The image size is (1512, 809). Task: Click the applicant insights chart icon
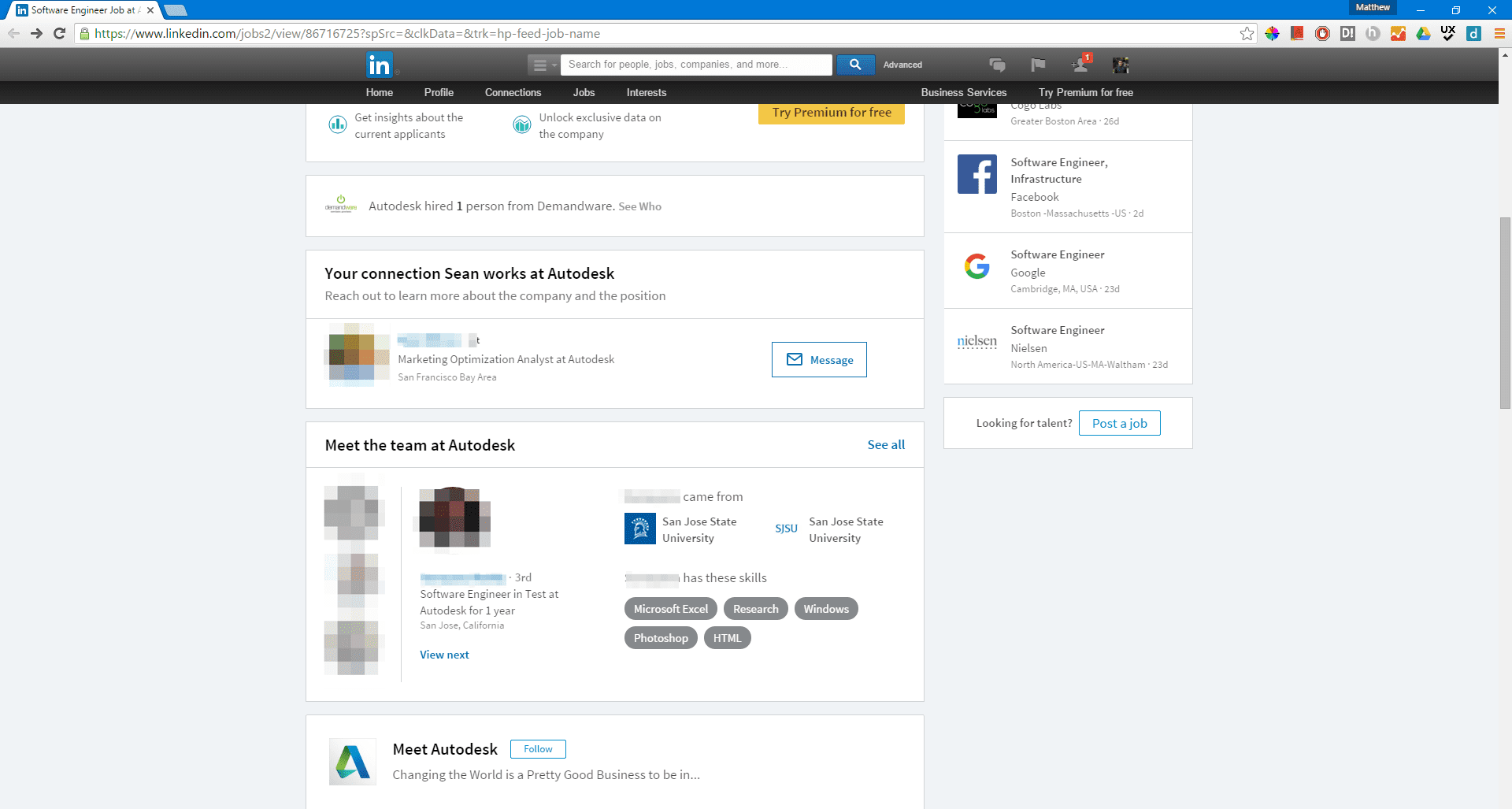pyautogui.click(x=337, y=124)
